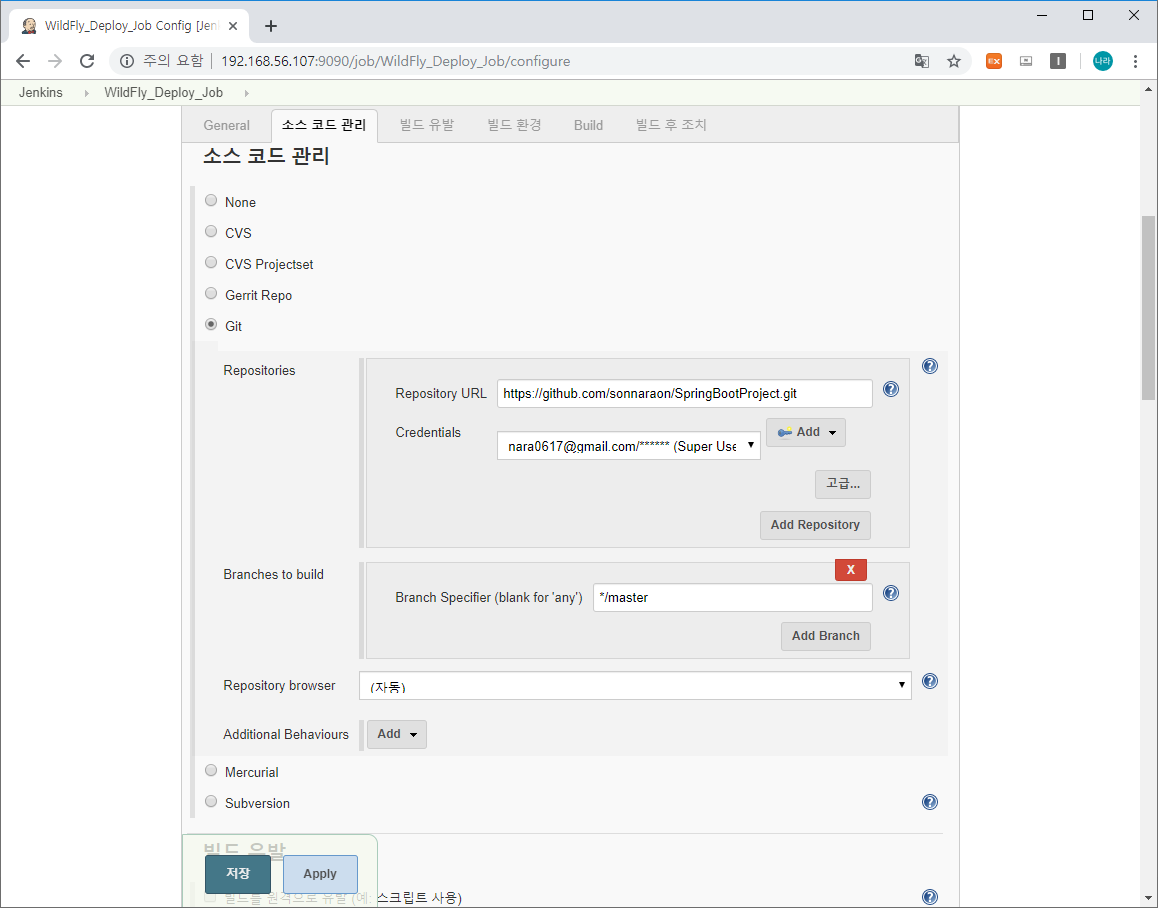Switch to the 빌드 환경 tab
The height and width of the screenshot is (908, 1158).
[x=514, y=125]
